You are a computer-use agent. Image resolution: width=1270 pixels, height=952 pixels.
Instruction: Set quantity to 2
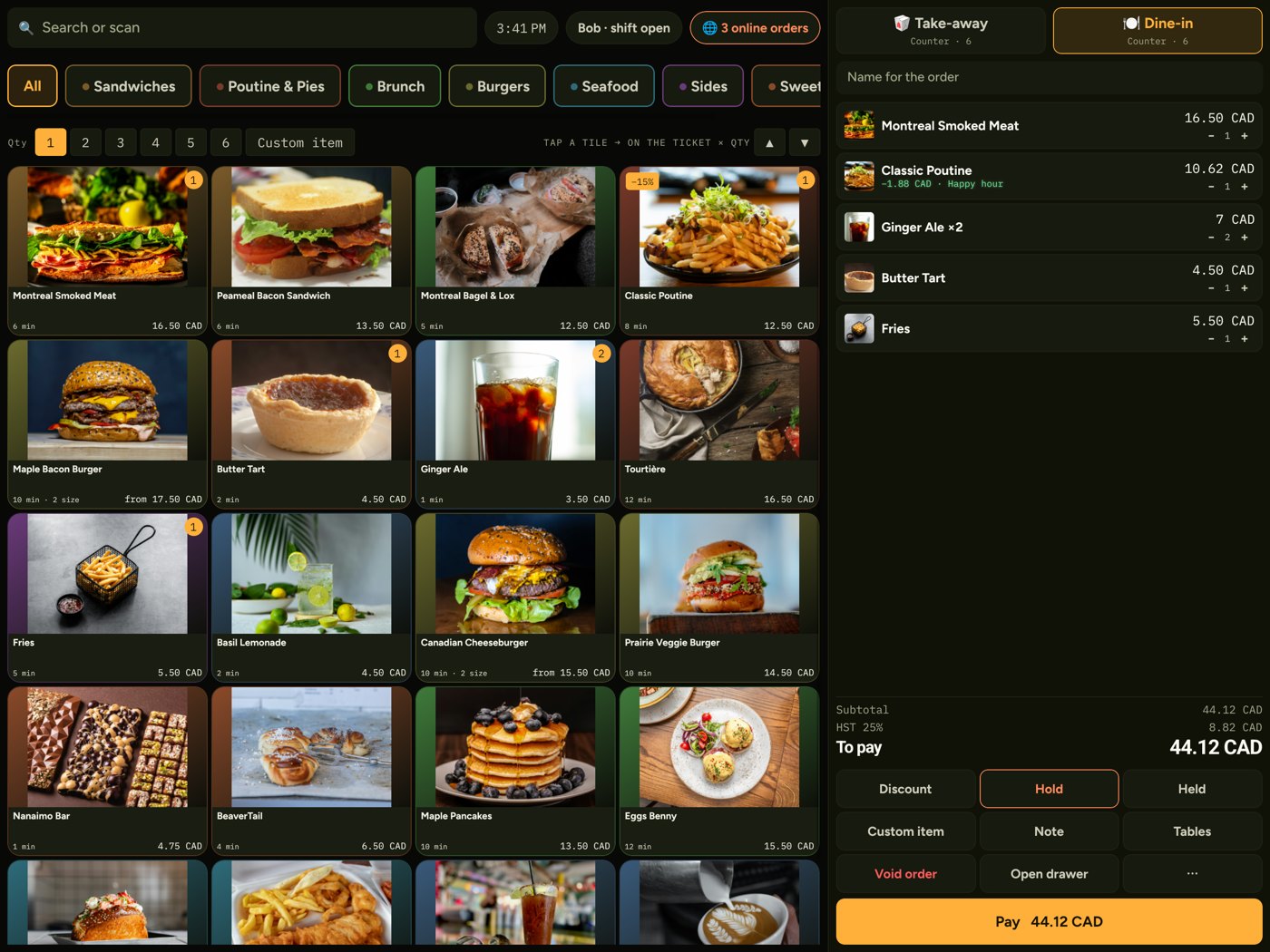pyautogui.click(x=85, y=142)
